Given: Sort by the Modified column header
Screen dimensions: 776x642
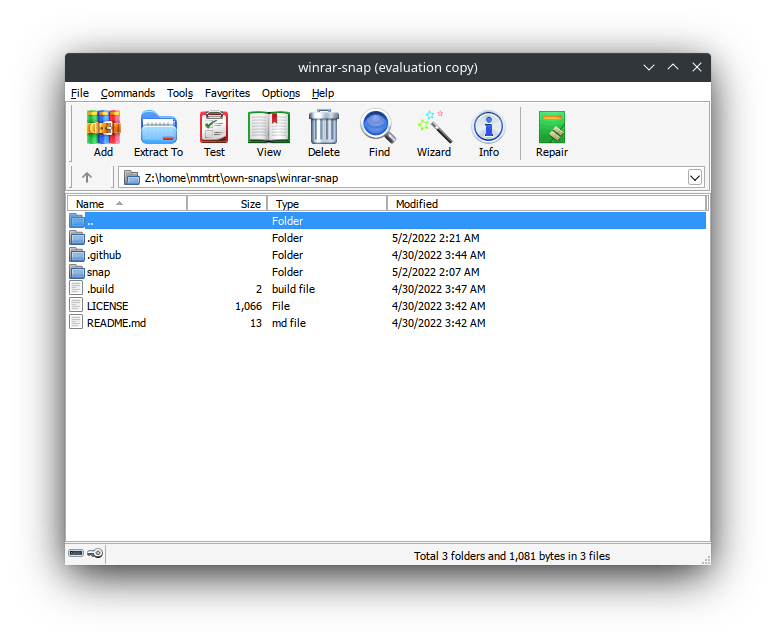Looking at the screenshot, I should tap(546, 203).
